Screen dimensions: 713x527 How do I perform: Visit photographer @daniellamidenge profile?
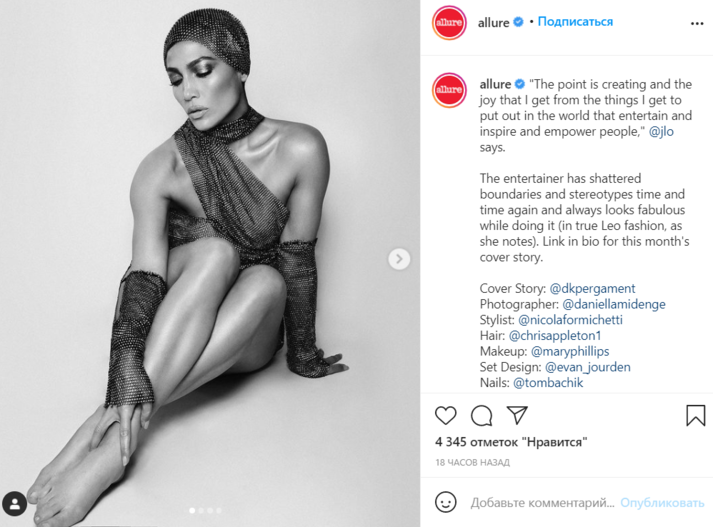614,304
